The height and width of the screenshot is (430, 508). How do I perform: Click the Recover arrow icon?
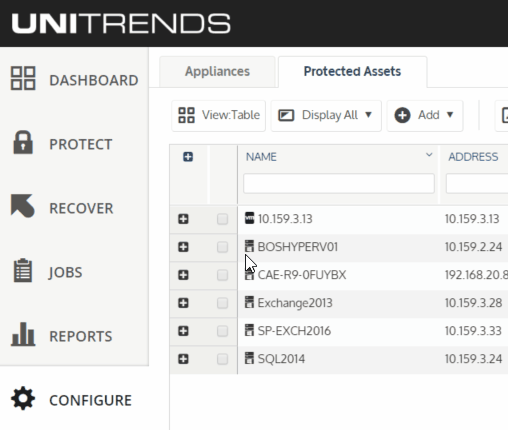point(23,206)
